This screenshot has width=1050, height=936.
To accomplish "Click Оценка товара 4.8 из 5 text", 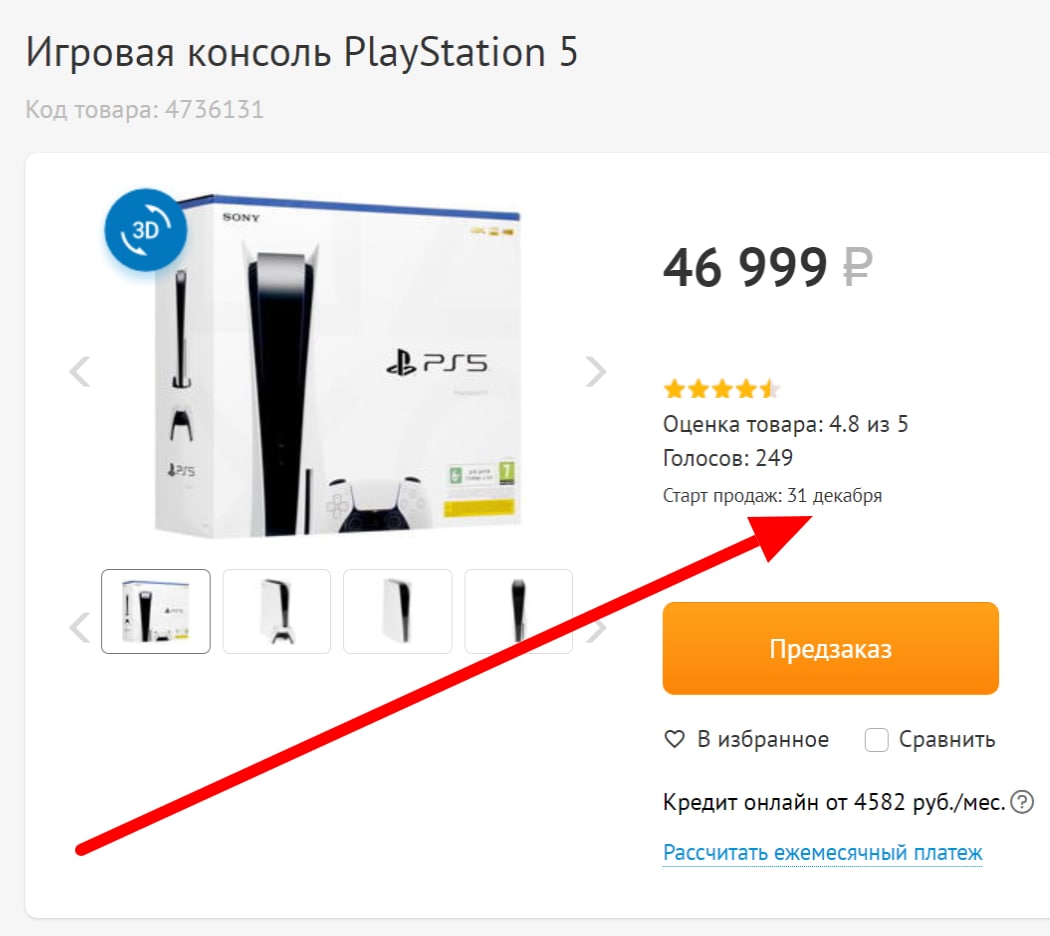I will pyautogui.click(x=785, y=424).
